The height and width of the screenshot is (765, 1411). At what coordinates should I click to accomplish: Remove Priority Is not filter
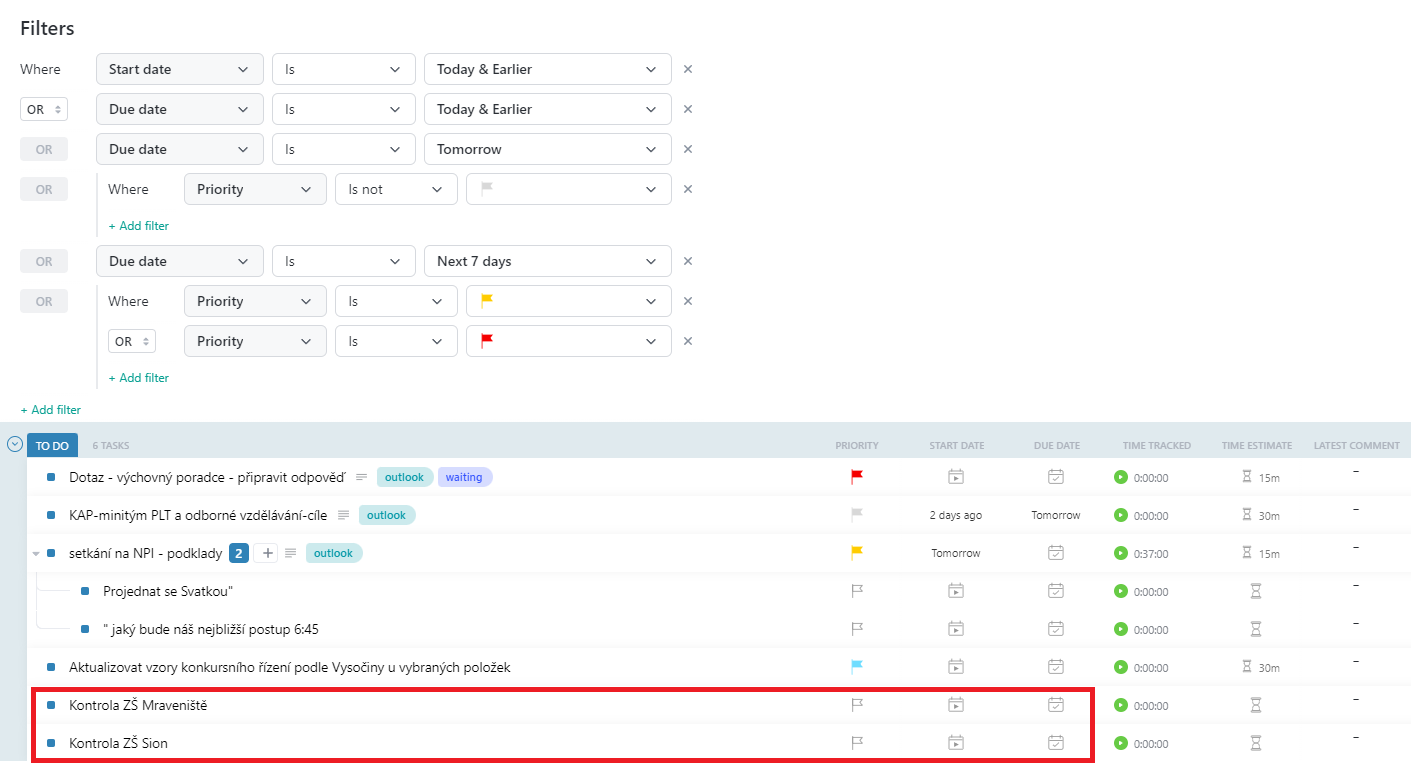click(x=687, y=189)
